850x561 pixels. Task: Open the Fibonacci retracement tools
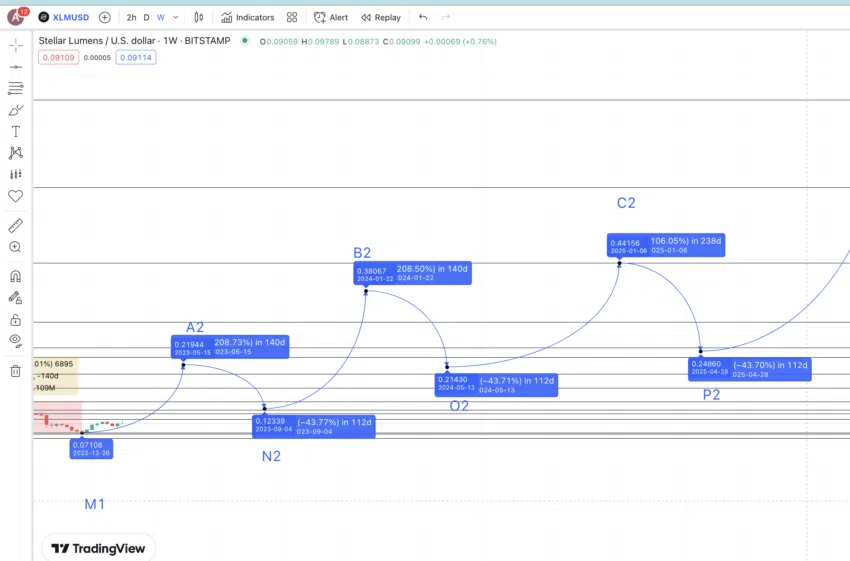pyautogui.click(x=15, y=89)
